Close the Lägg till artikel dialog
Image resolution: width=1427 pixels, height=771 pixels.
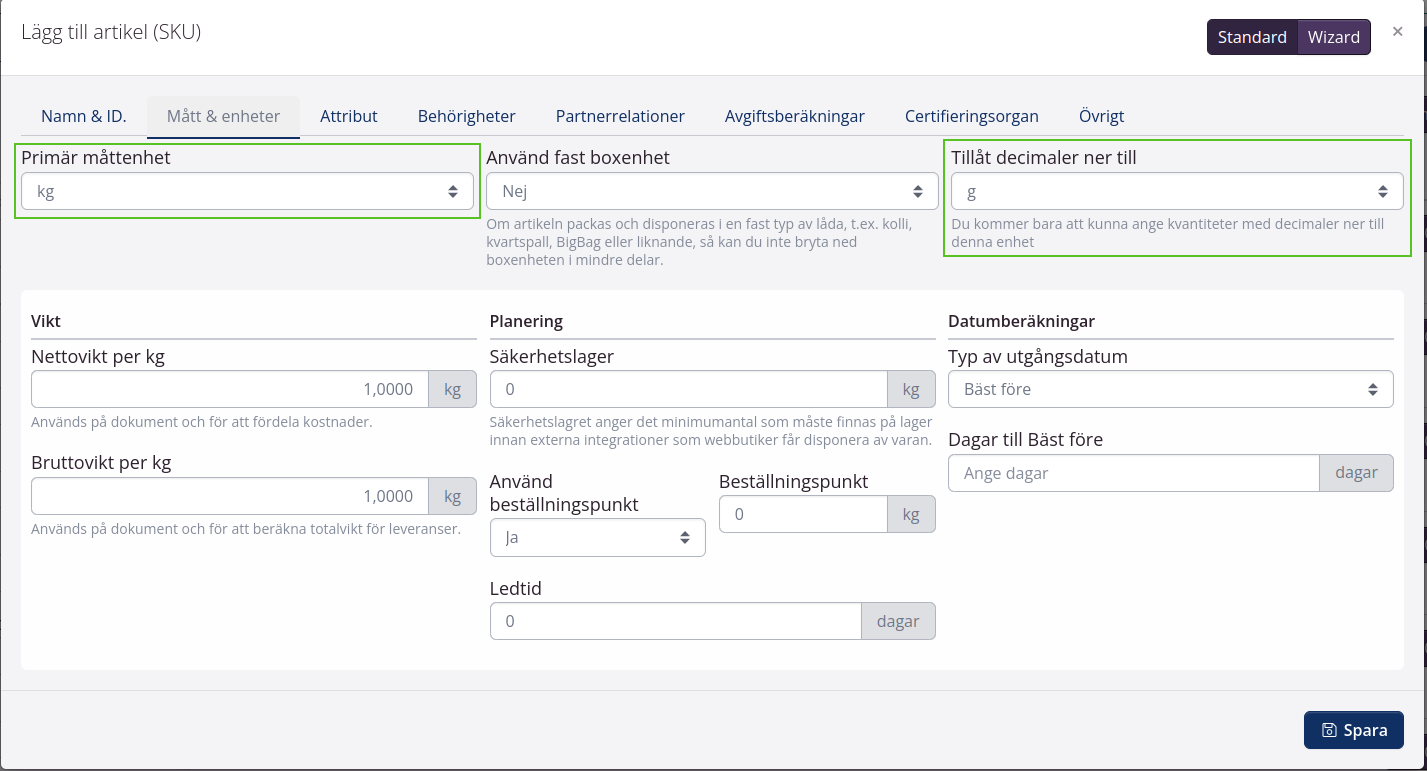tap(1398, 32)
